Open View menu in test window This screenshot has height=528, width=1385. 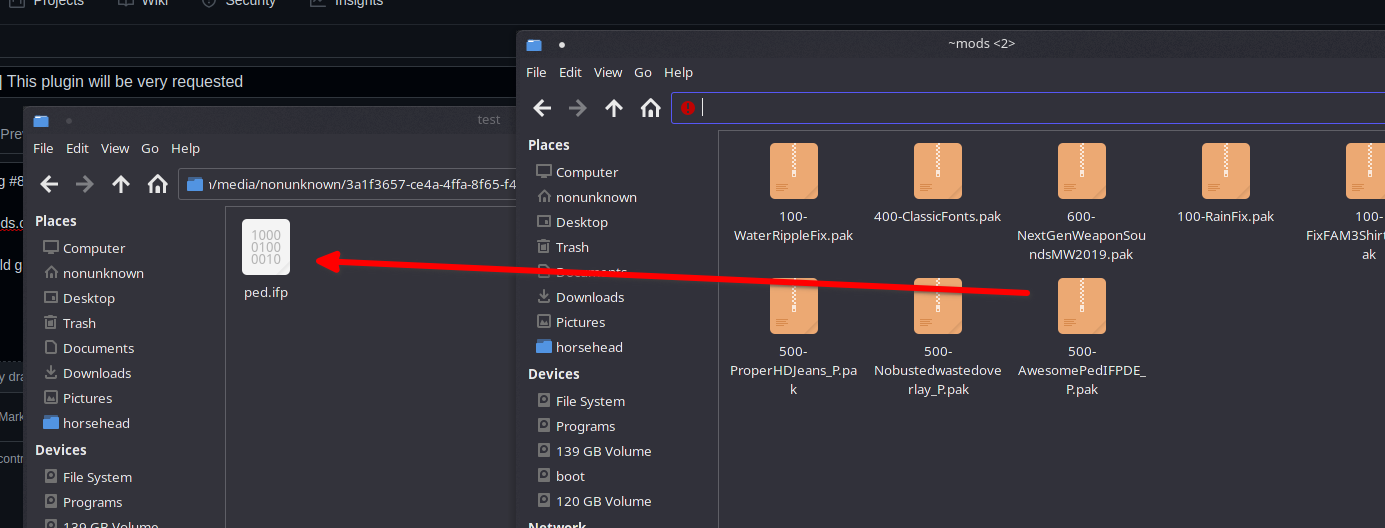[x=115, y=148]
